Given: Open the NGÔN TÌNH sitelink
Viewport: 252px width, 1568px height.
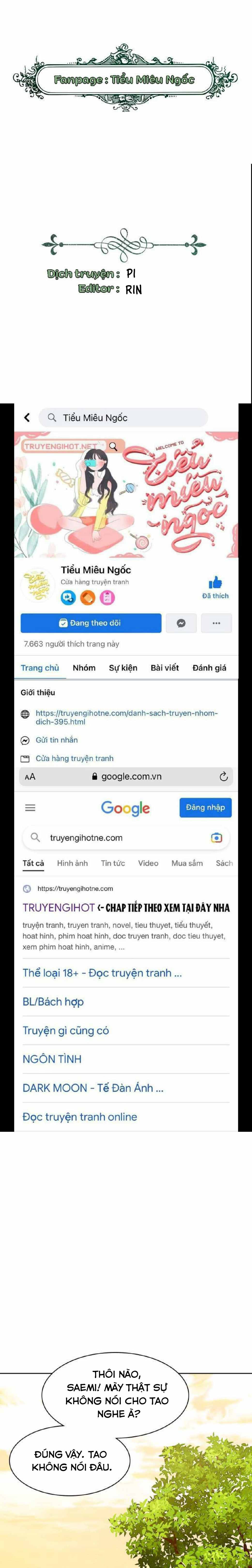Looking at the screenshot, I should tap(52, 1059).
